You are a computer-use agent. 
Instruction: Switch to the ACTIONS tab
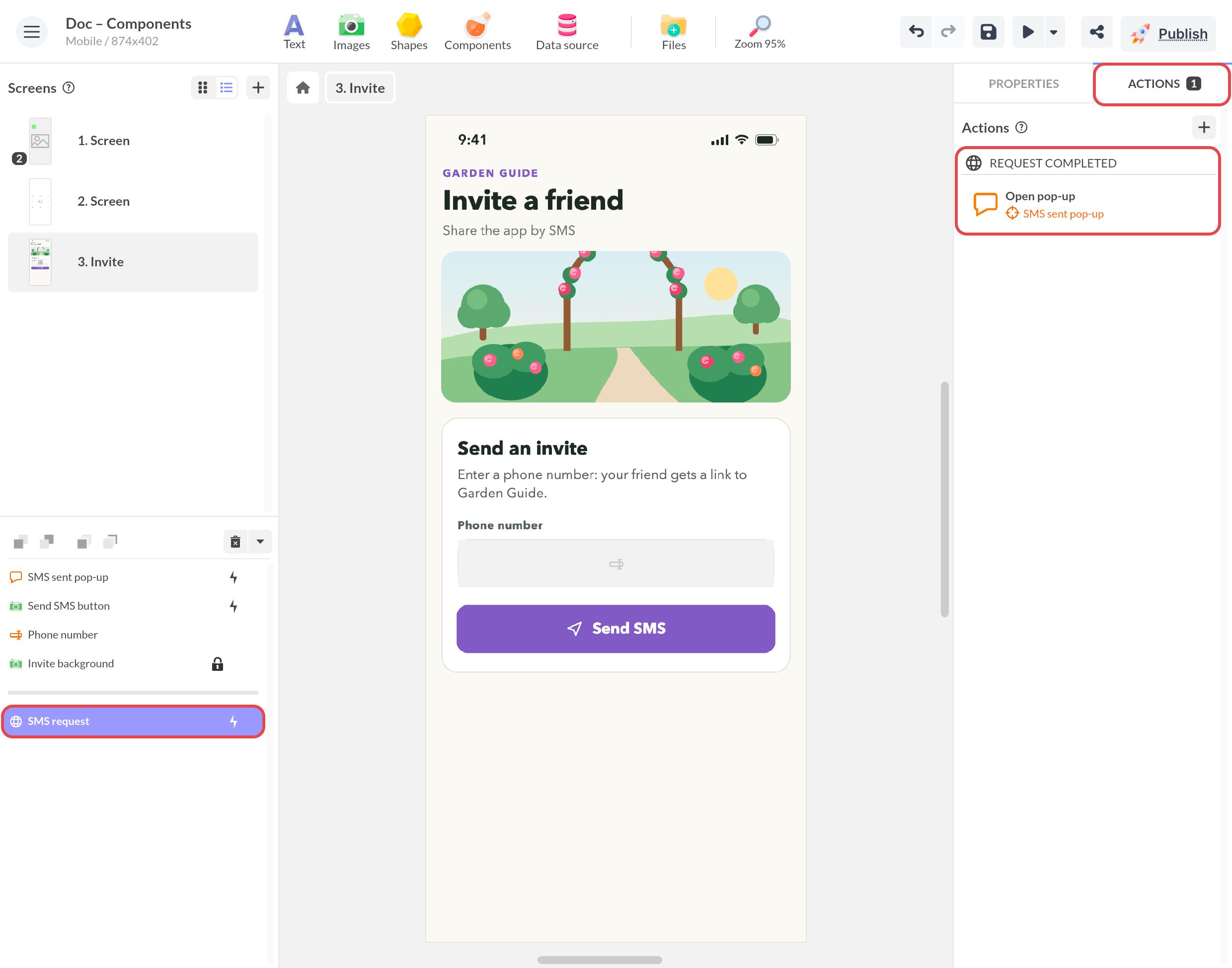pyautogui.click(x=1163, y=84)
